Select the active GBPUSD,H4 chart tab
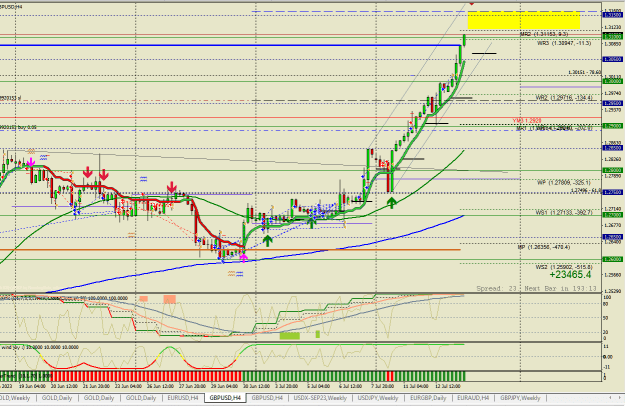625x406 pixels. pyautogui.click(x=225, y=398)
